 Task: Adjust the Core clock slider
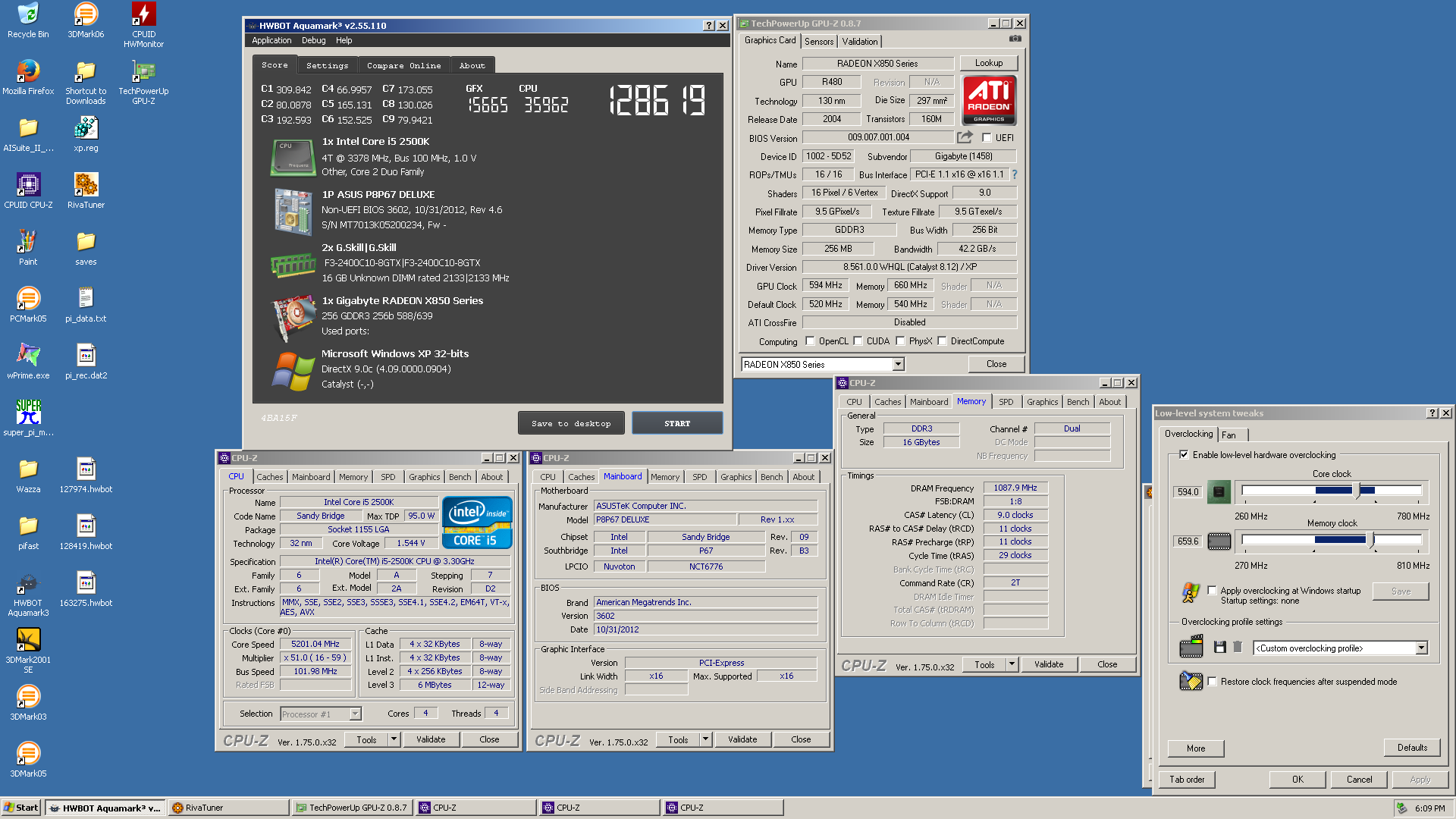[1357, 491]
